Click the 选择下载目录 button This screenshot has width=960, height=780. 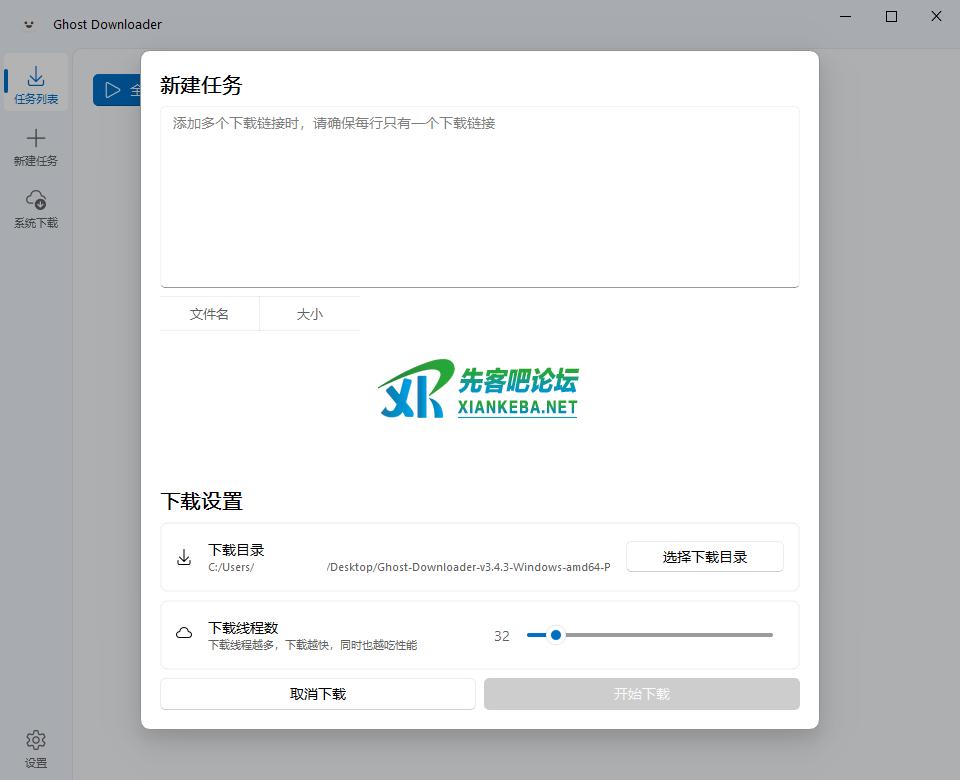(x=704, y=557)
